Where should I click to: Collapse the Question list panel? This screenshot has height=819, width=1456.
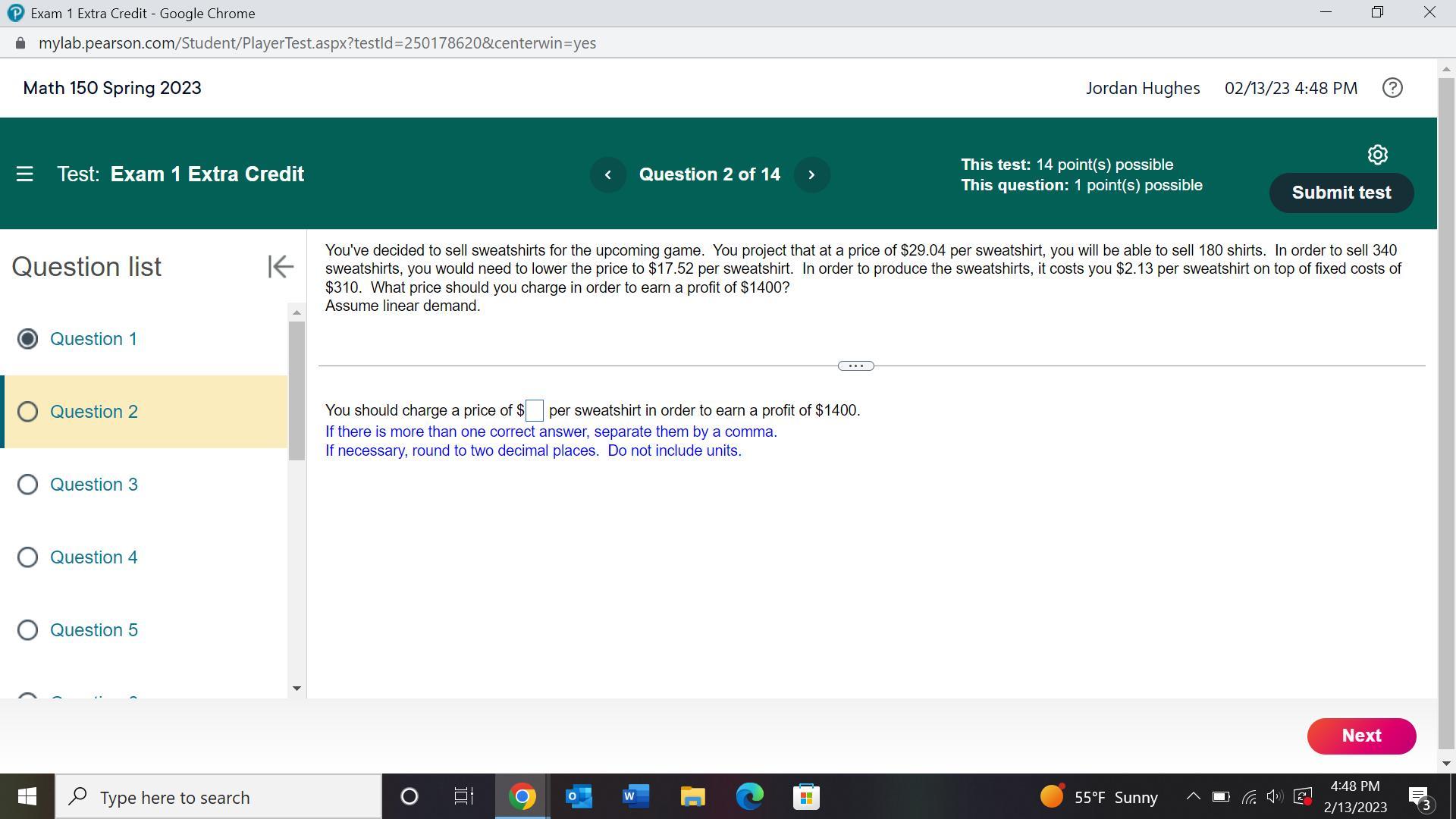pyautogui.click(x=280, y=266)
